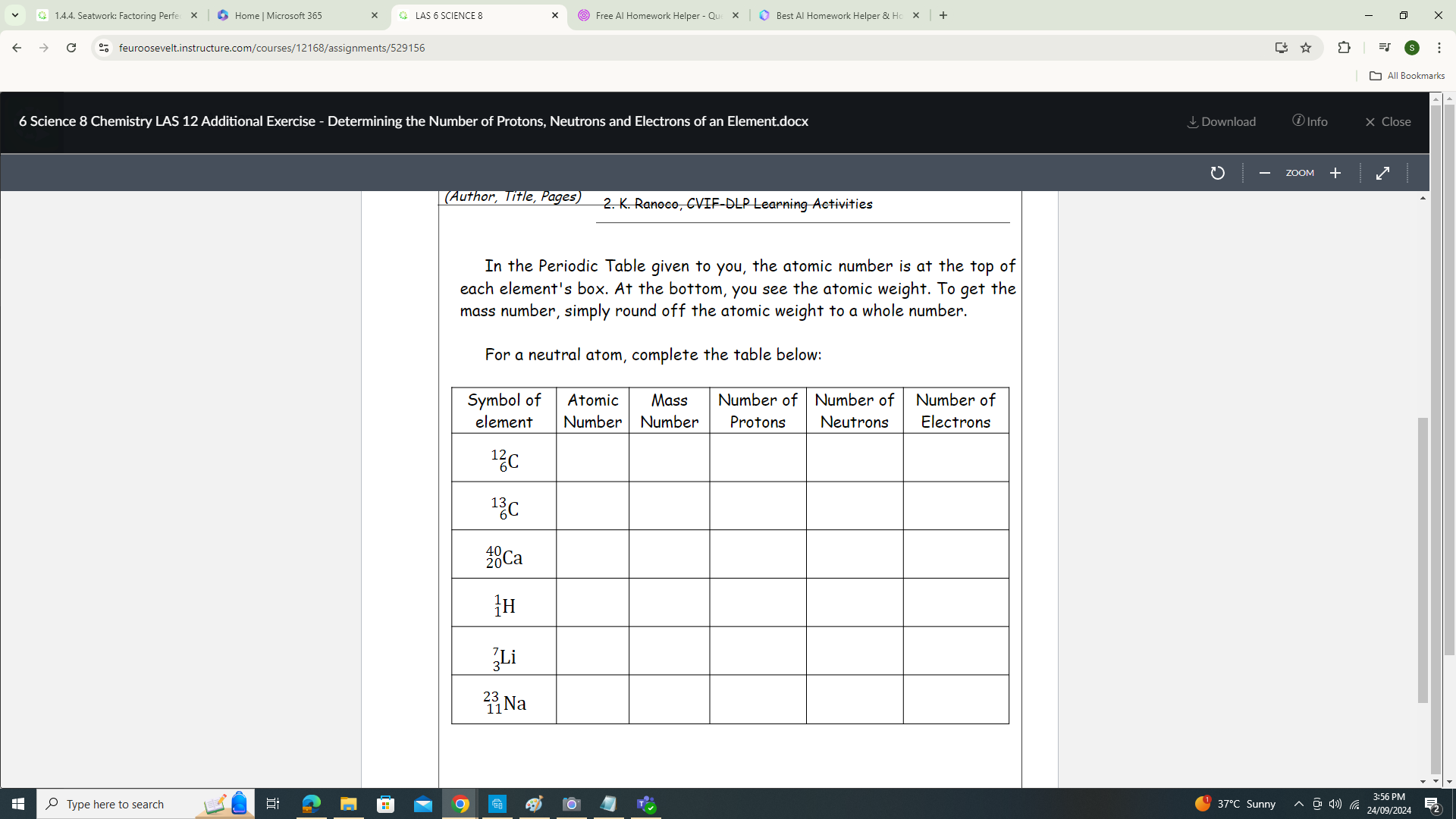This screenshot has height=819, width=1456.
Task: Download the docx document
Action: [1221, 121]
